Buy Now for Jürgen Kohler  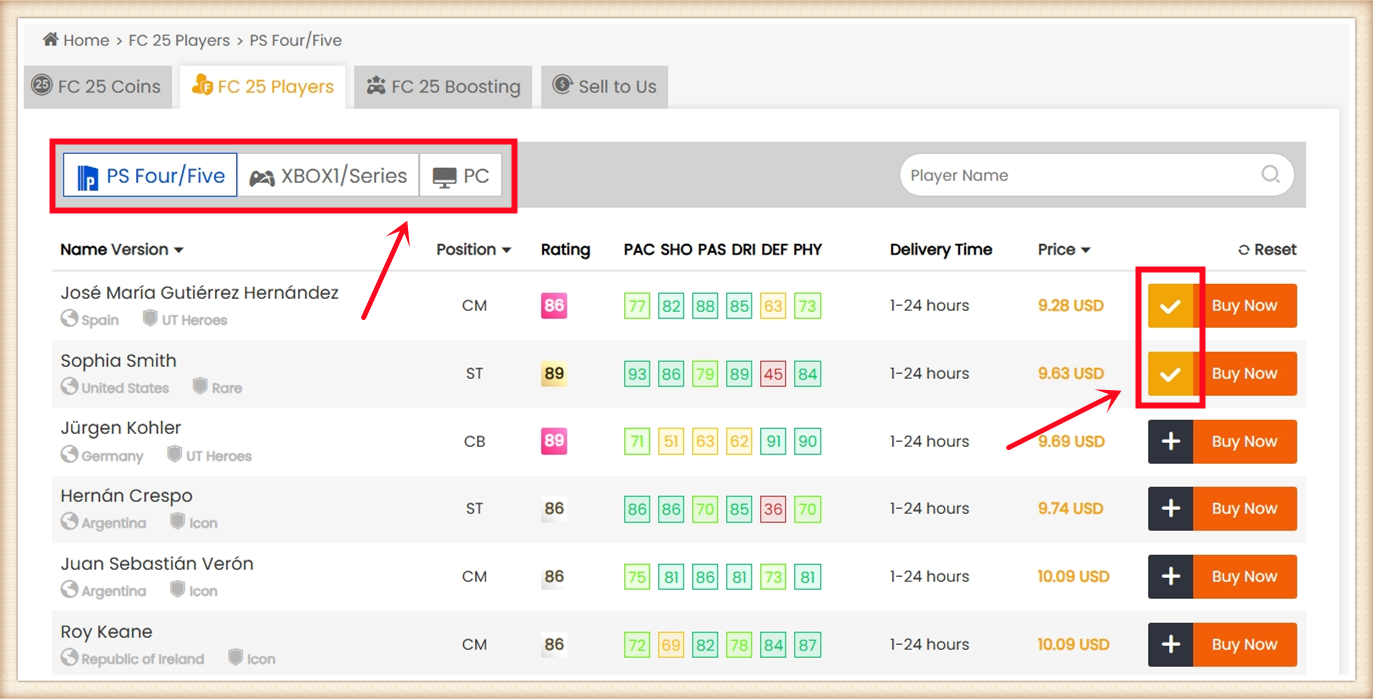click(x=1245, y=441)
